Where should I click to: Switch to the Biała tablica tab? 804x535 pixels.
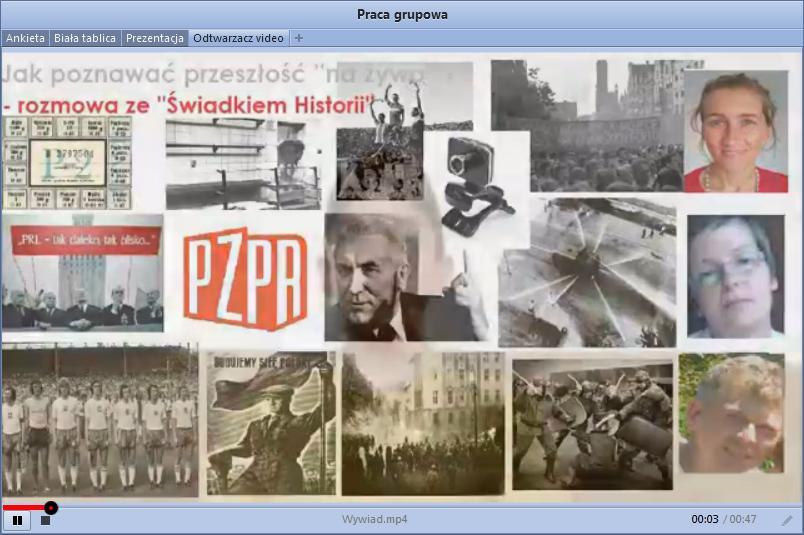pyautogui.click(x=85, y=38)
